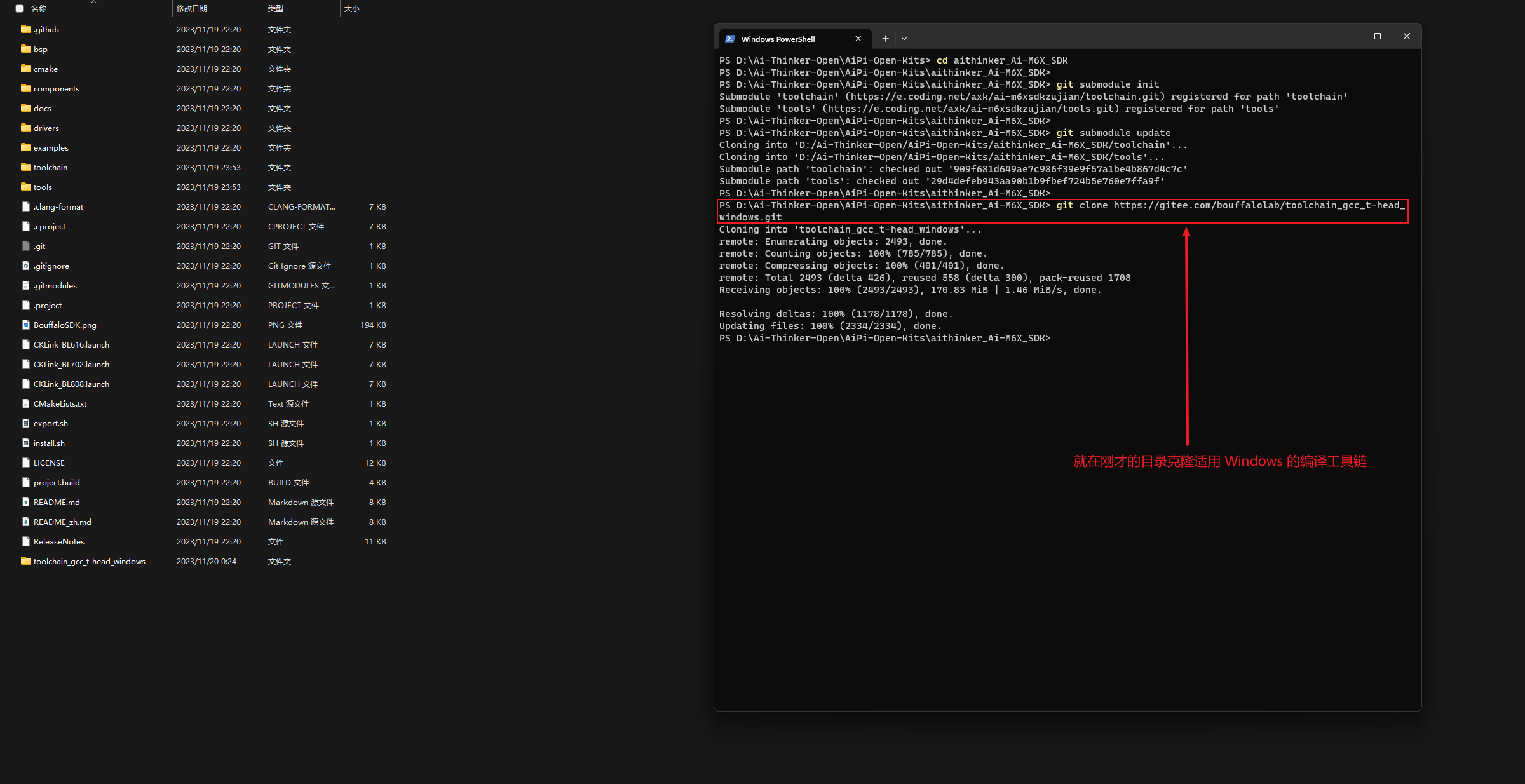Click the 194 KB size of BouffaloSDK.png
The height and width of the screenshot is (784, 1525).
tap(373, 325)
